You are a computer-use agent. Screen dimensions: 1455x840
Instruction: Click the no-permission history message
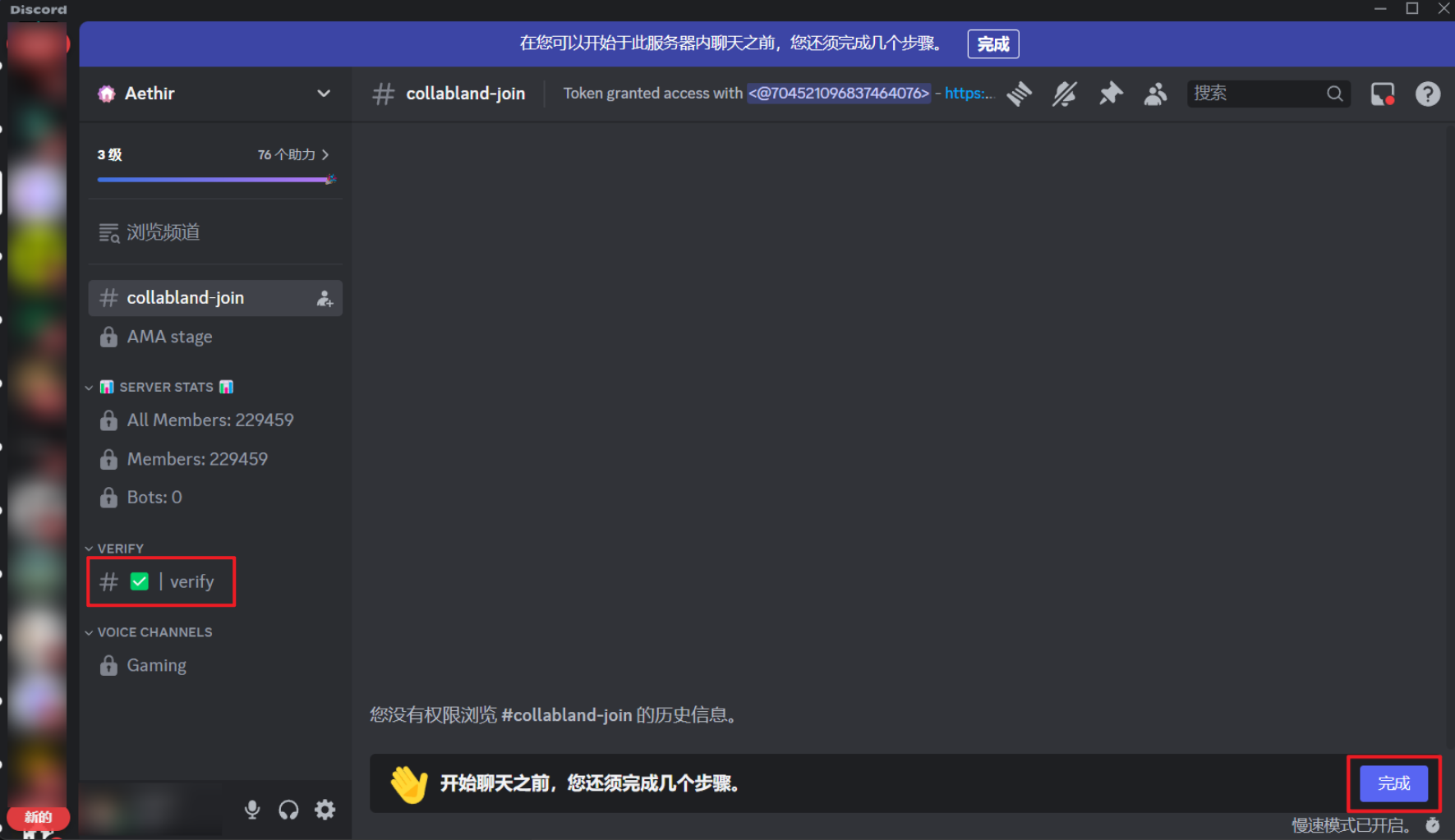pos(555,715)
